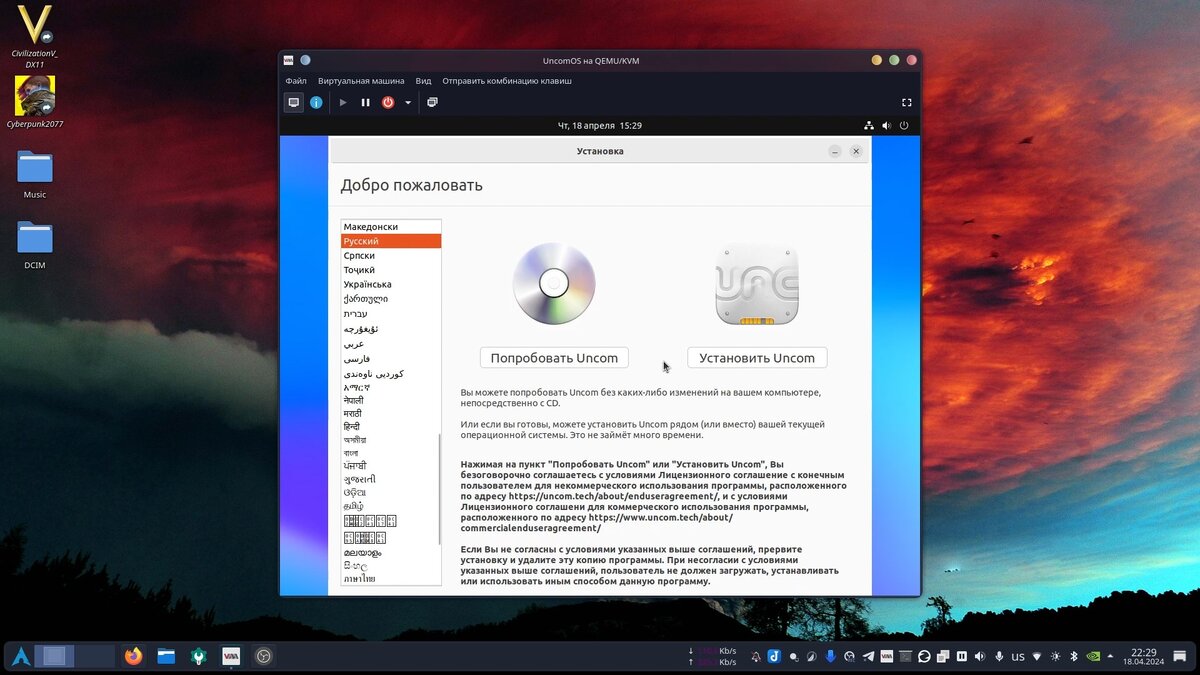This screenshot has height=675, width=1200.
Task: Select عربي language
Action: (391, 343)
